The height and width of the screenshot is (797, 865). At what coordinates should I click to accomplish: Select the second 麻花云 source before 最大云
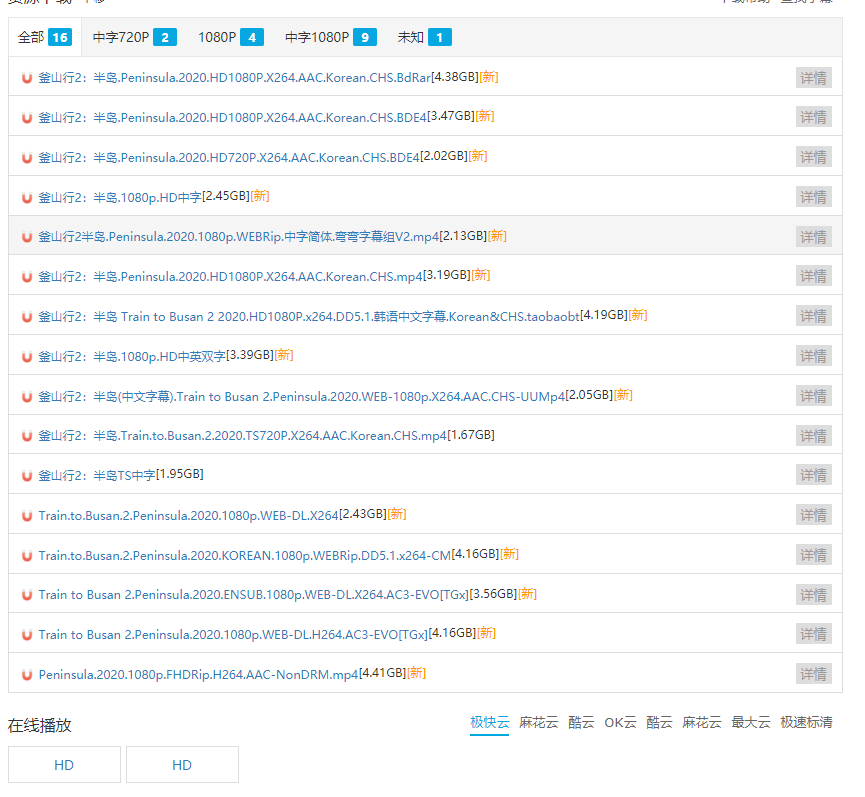(x=702, y=723)
